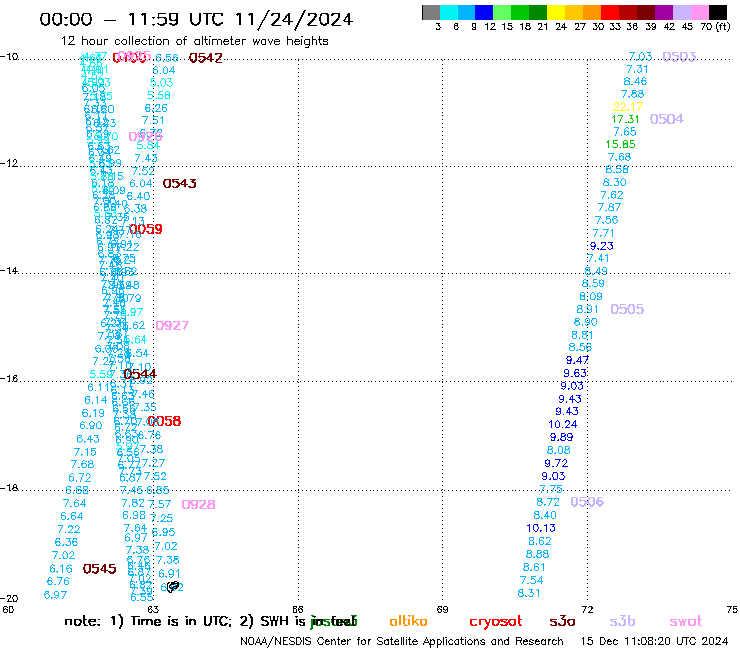
Task: Click the pure blue swatch above 12
Action: point(484,13)
